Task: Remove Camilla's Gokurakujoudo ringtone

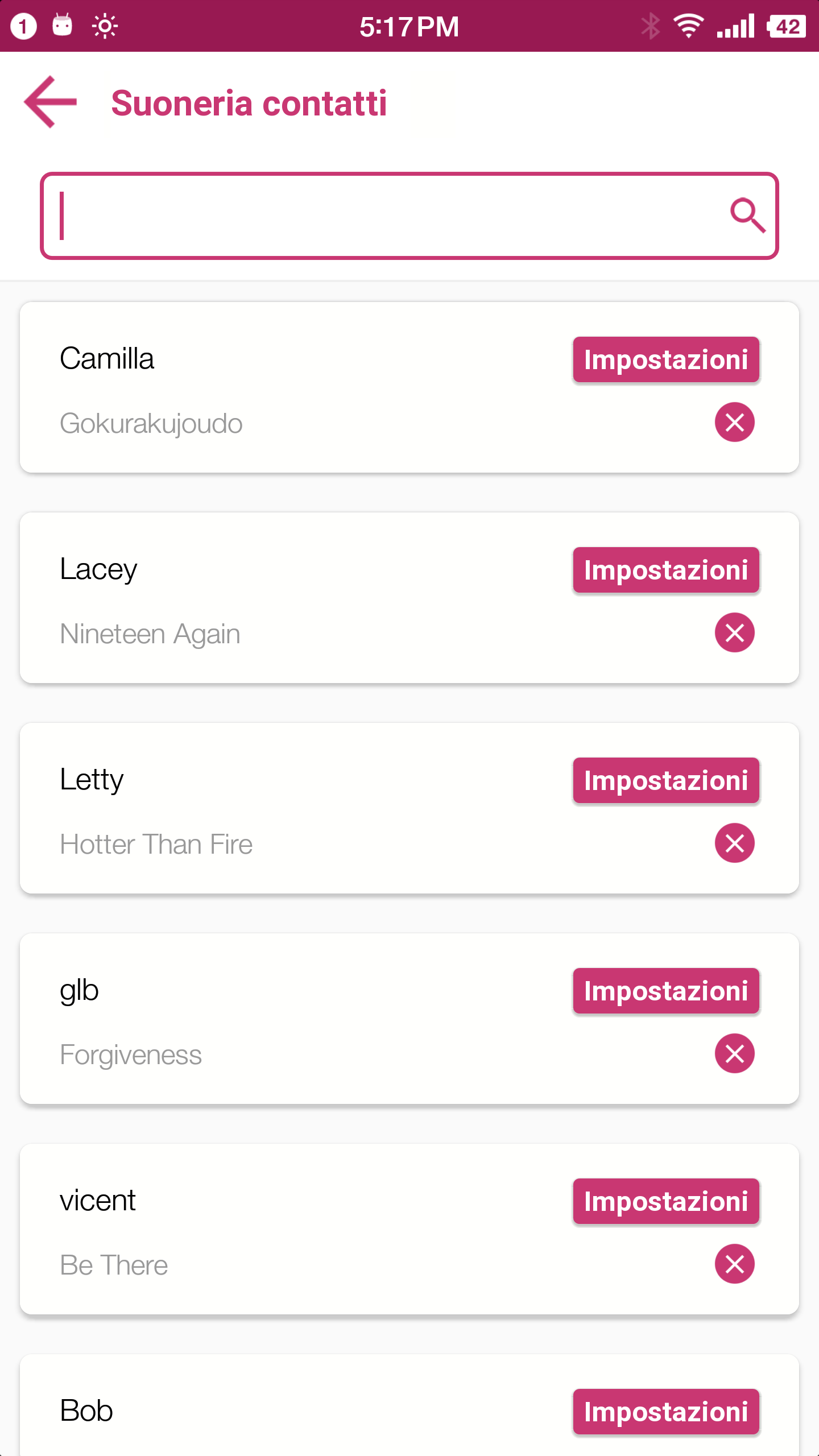Action: point(734,422)
